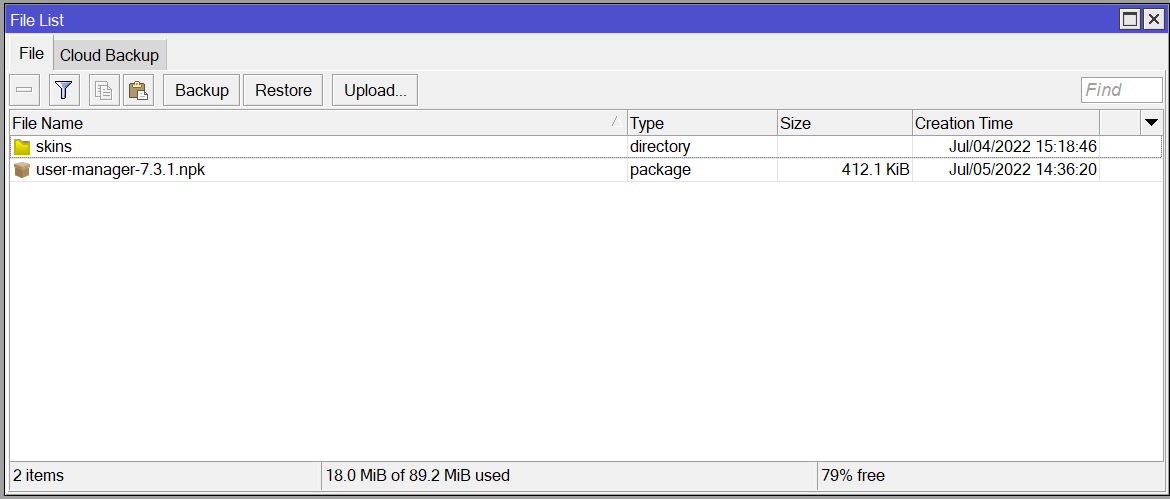
Task: Maximize the File List window
Action: point(1130,19)
